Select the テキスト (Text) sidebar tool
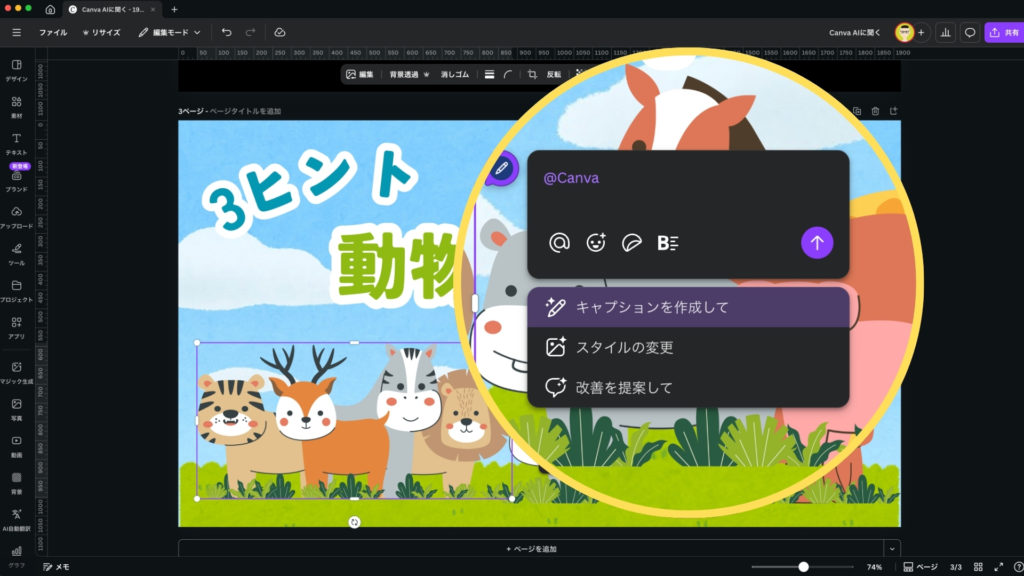Image resolution: width=1024 pixels, height=576 pixels. (16, 143)
